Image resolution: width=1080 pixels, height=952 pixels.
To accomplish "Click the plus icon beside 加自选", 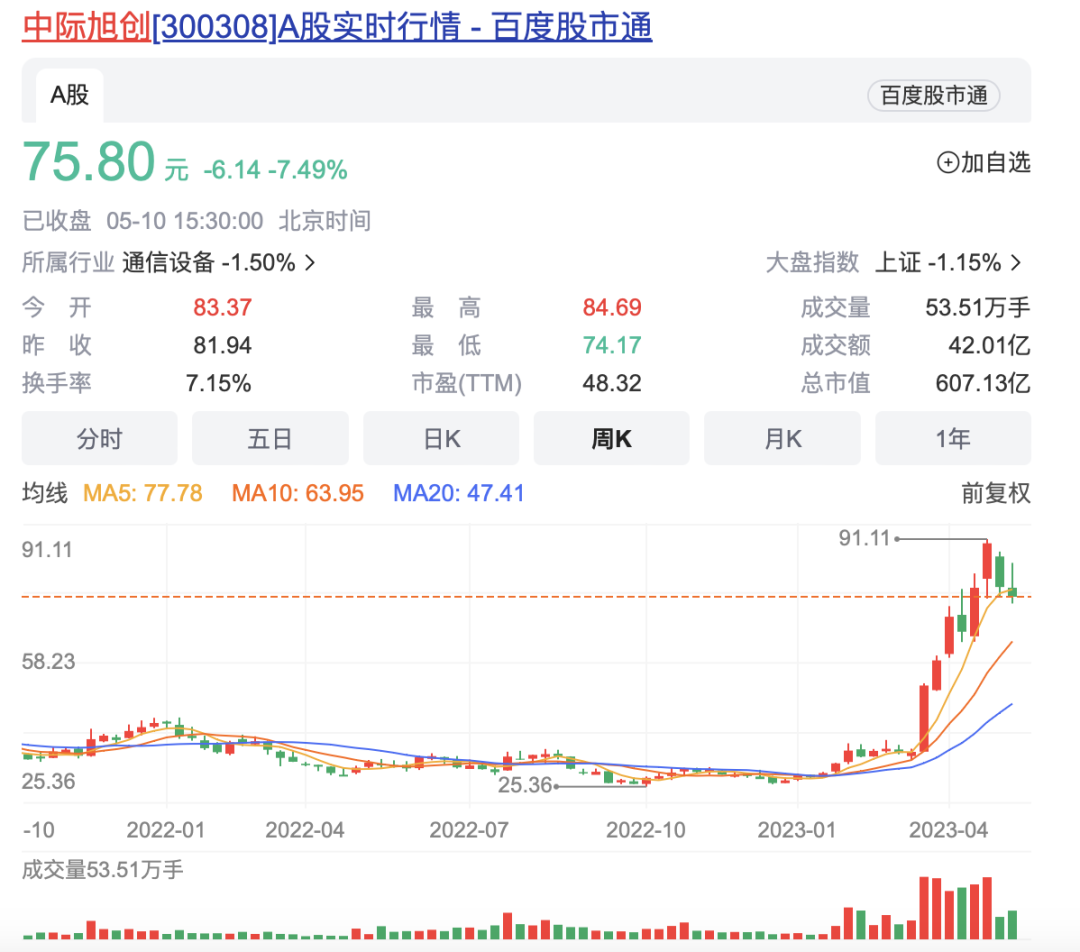I will [x=948, y=163].
